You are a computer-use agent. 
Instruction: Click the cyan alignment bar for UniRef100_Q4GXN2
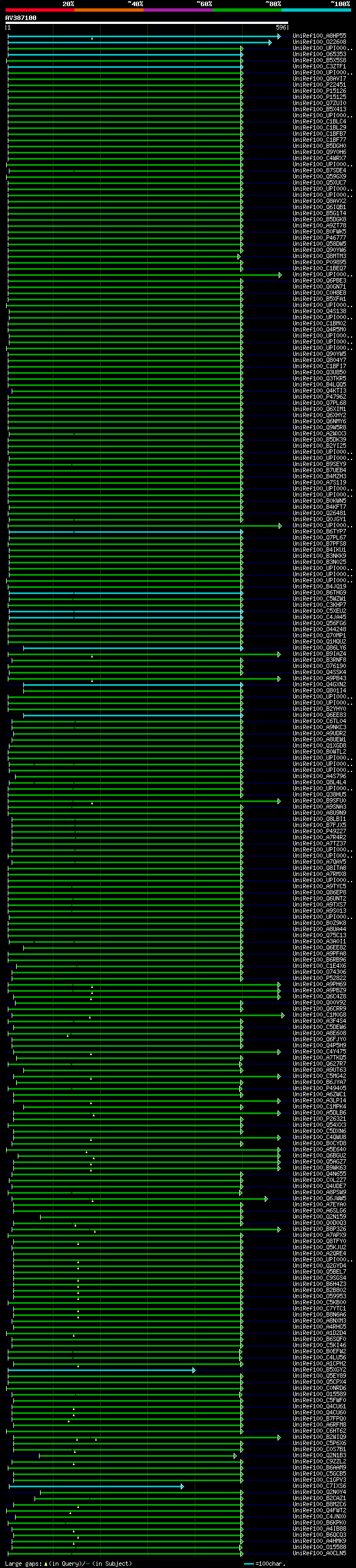tap(132, 685)
